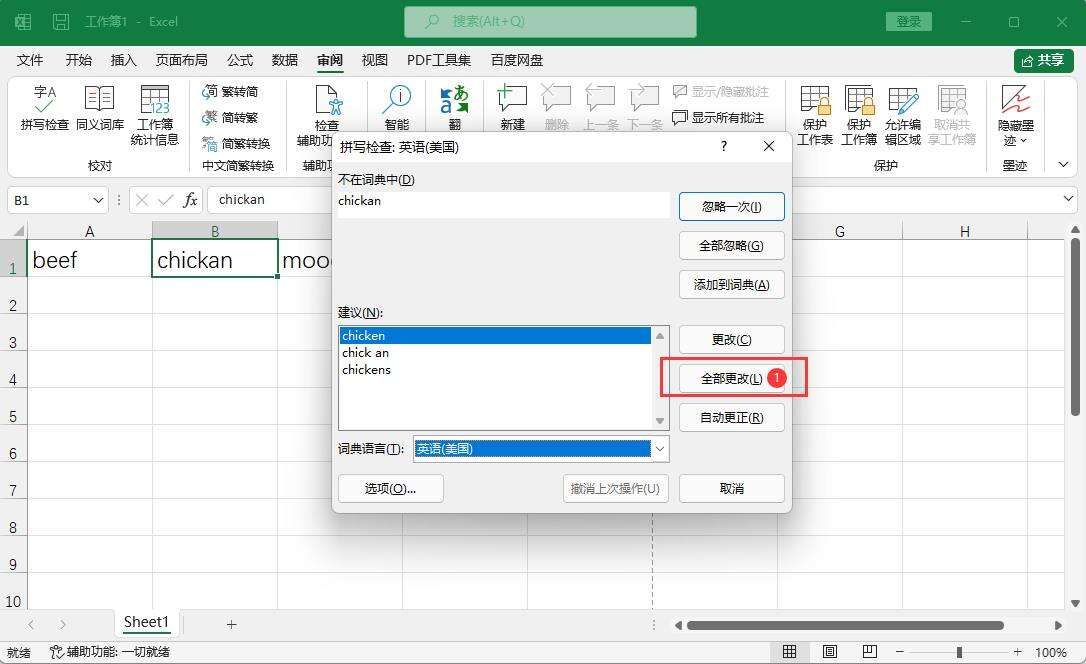
Task: Click the 不在词典中 text field
Action: pos(504,205)
